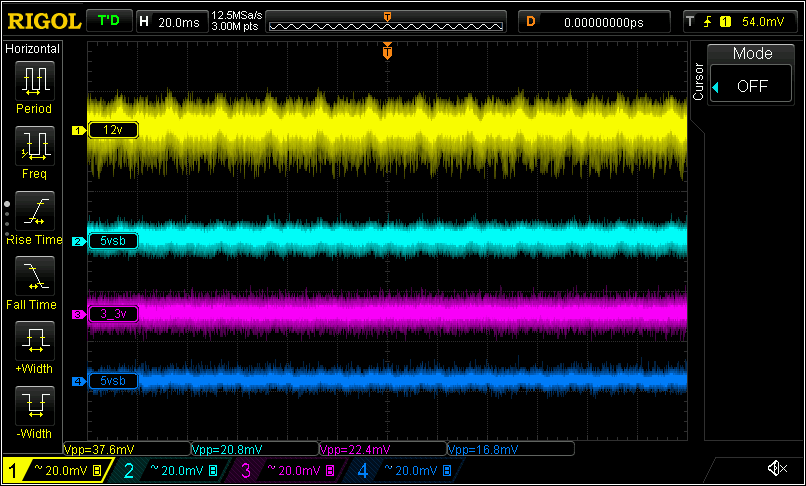Click the yellow channel 1 ground marker
806x486 pixels.
pos(78,131)
